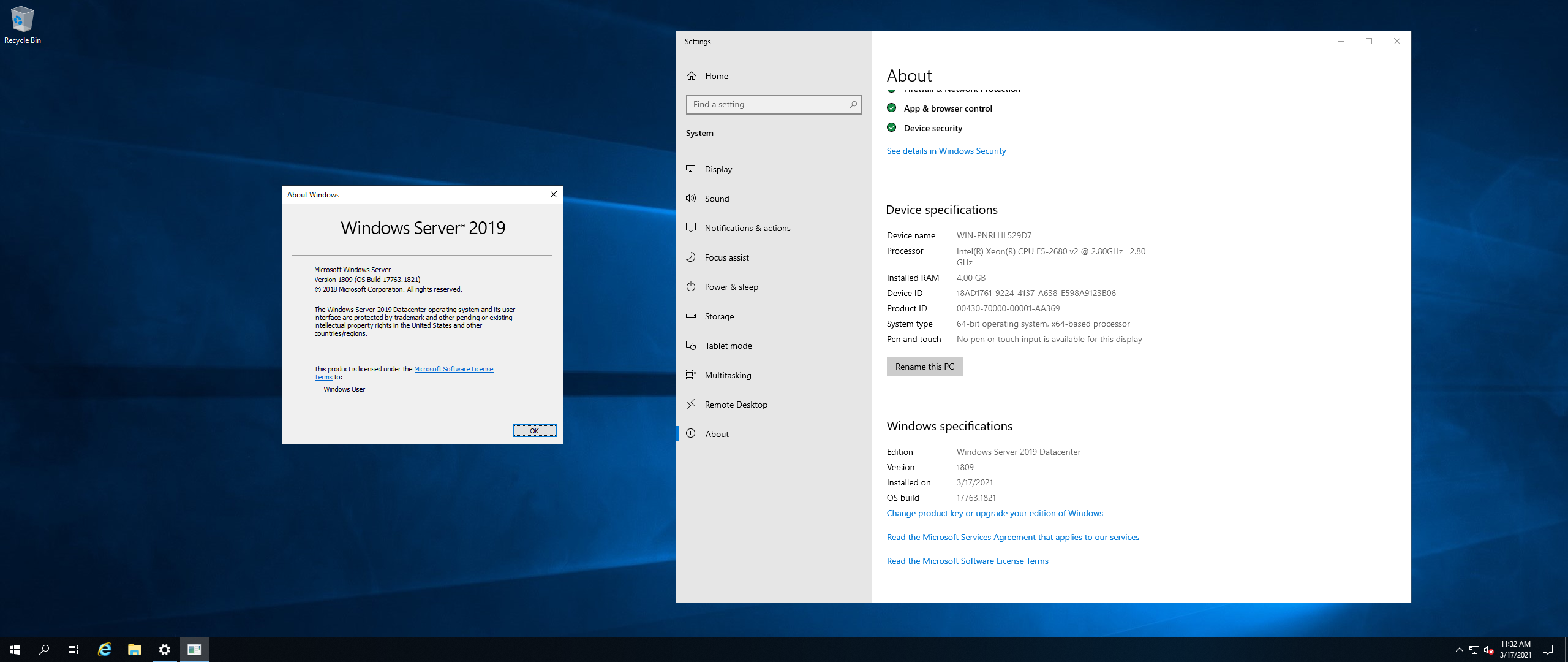Click the green check beside Device security
1568x662 pixels.
[892, 127]
